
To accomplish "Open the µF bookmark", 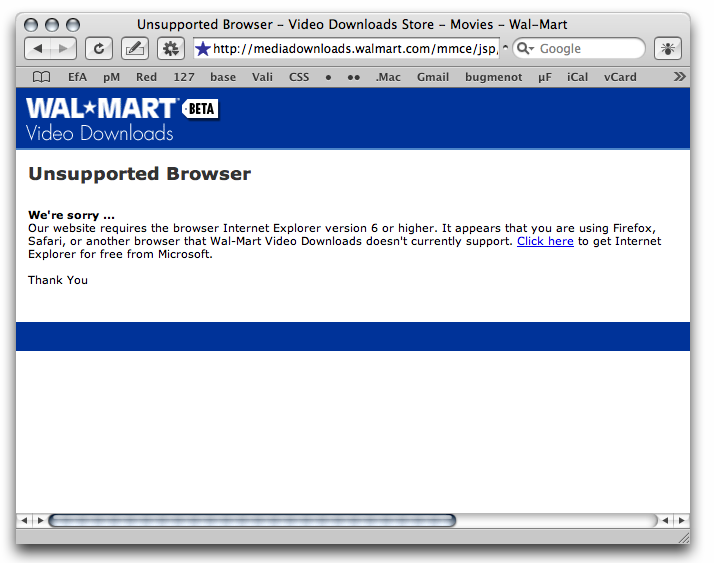I will 545,77.
